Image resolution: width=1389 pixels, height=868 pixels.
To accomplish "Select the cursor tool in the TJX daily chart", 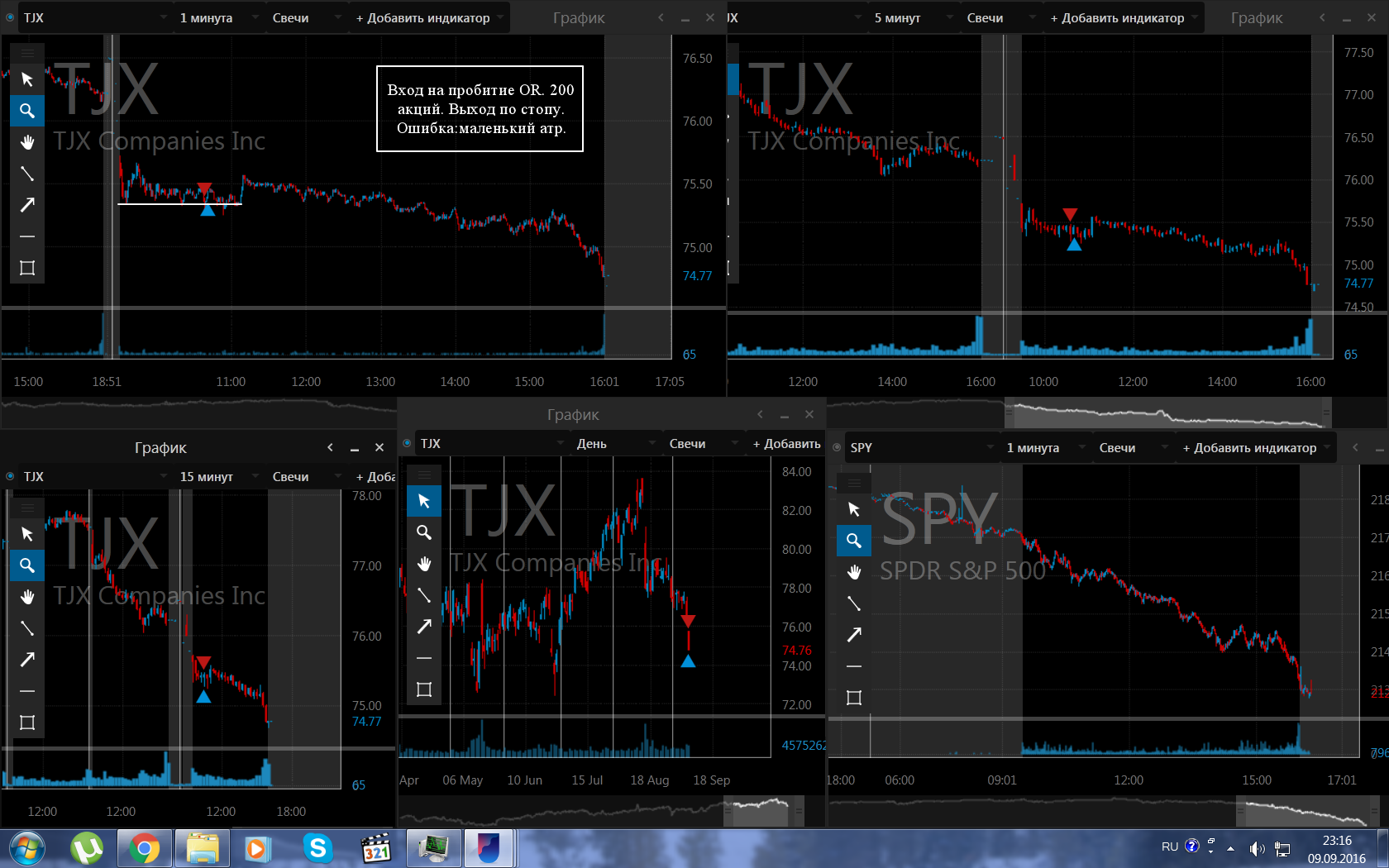I will click(424, 501).
